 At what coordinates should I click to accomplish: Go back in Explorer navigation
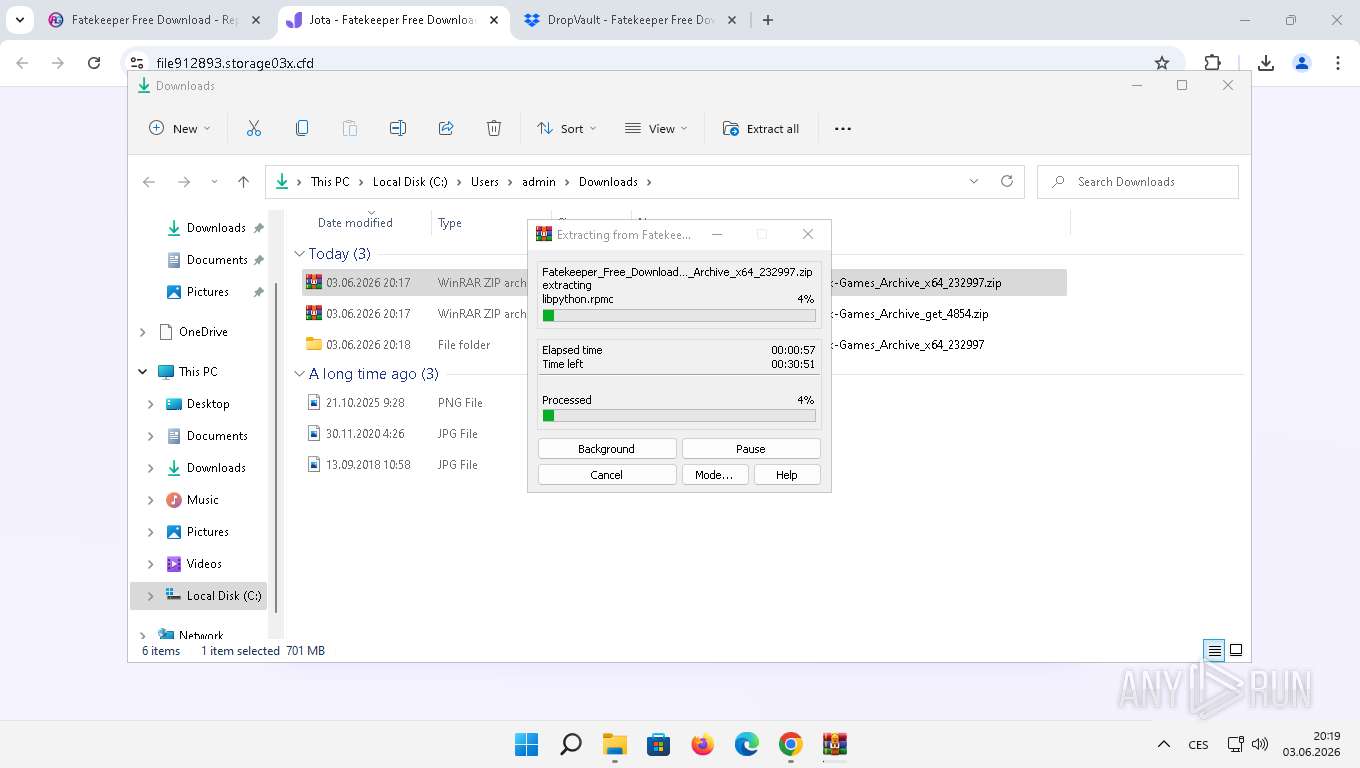(x=149, y=182)
